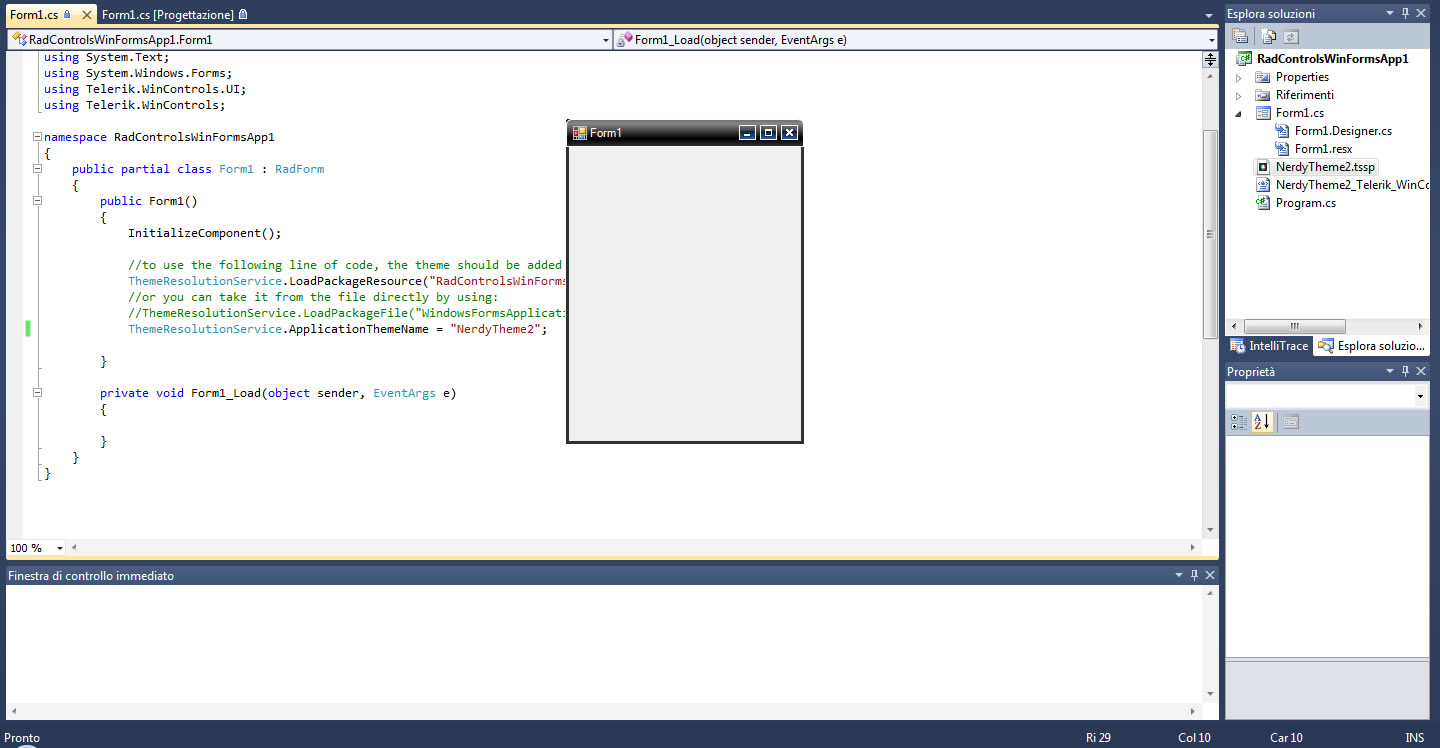1440x748 pixels.
Task: Close the Finestra di controllo immediato panel
Action: (1210, 575)
